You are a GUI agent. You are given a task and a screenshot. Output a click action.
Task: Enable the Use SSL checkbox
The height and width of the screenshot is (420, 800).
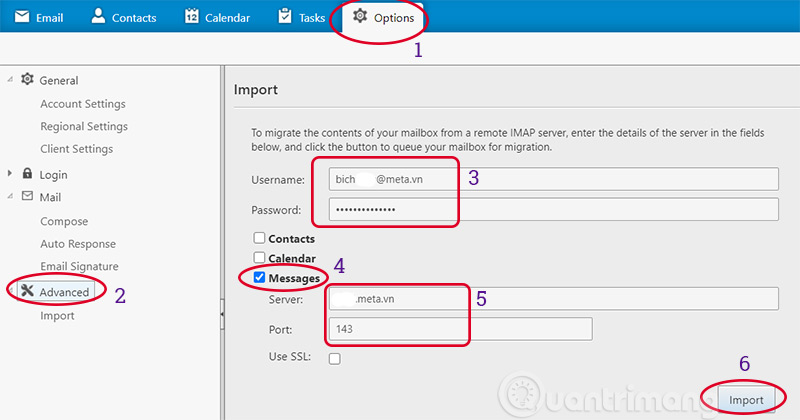[335, 358]
